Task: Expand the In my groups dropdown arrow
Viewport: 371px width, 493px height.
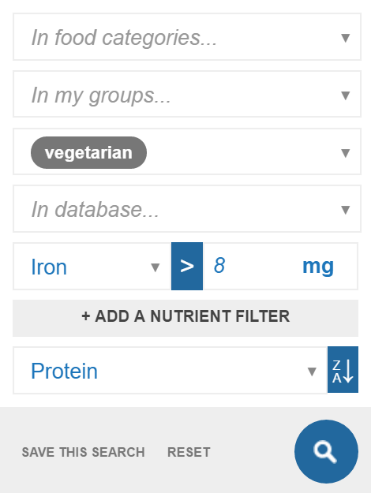Action: coord(346,95)
